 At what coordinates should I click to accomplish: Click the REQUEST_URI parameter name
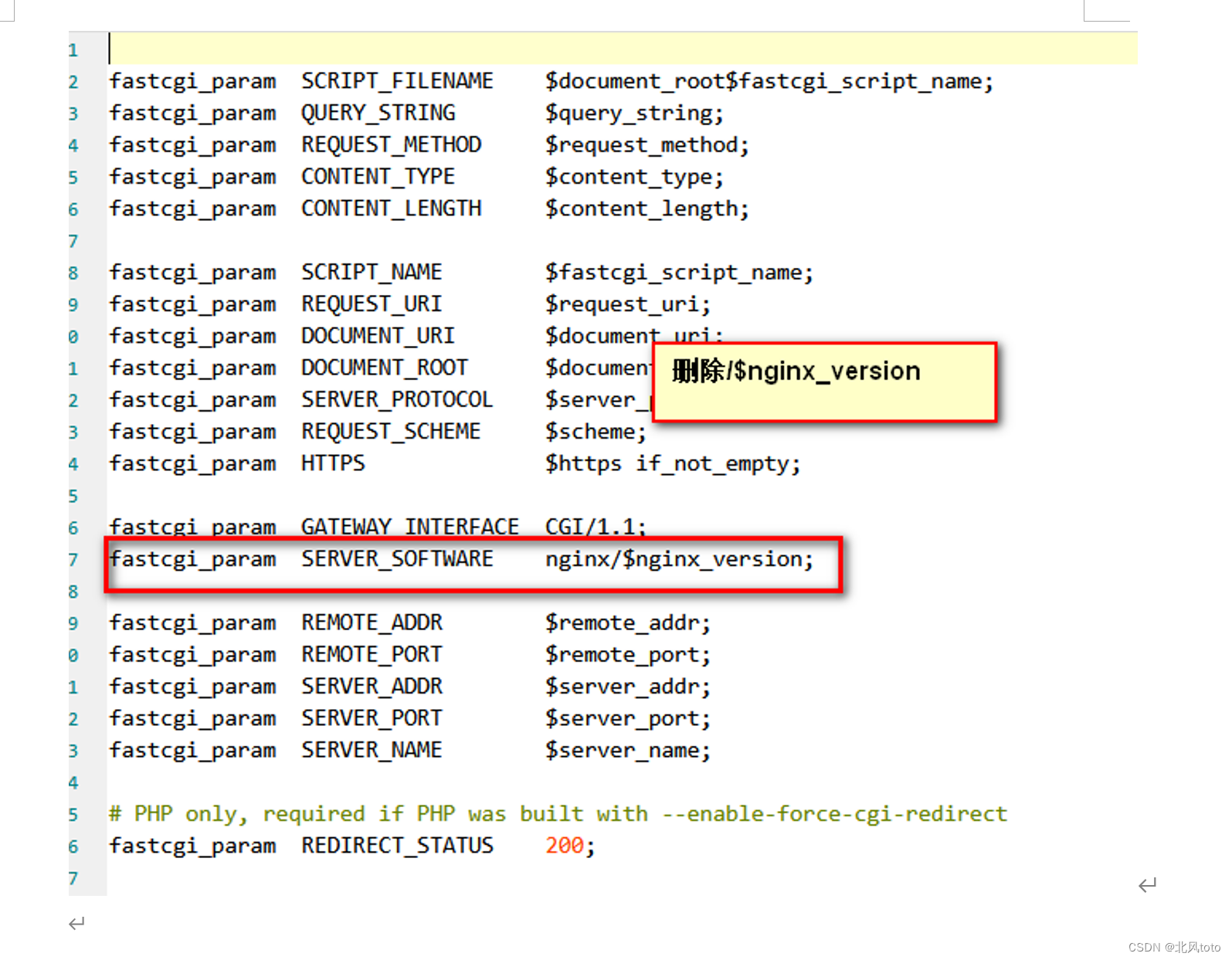tap(372, 304)
